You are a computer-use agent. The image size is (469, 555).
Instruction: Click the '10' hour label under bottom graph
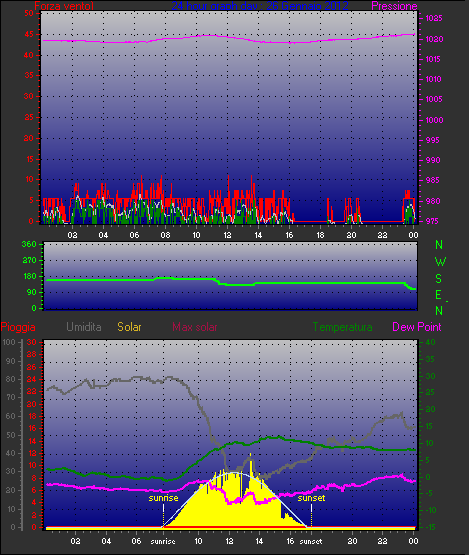click(198, 541)
